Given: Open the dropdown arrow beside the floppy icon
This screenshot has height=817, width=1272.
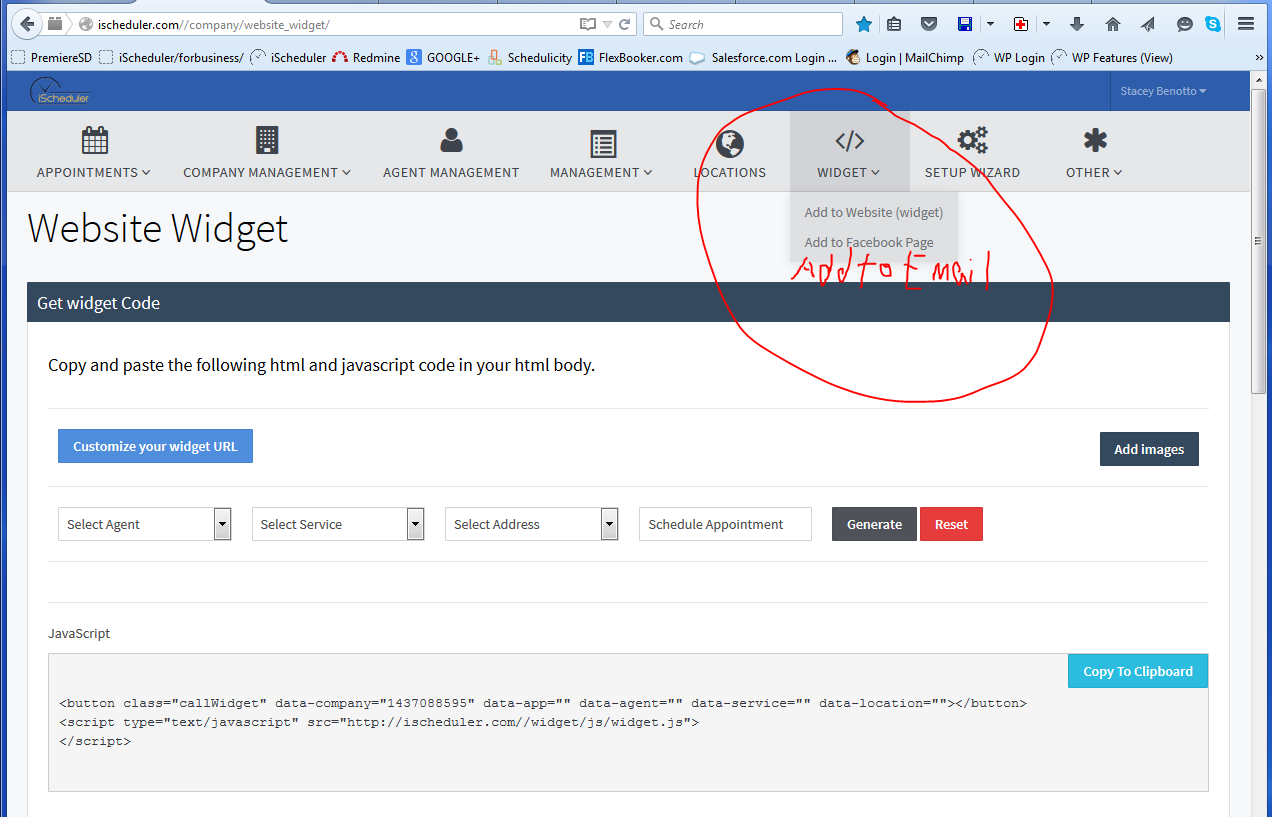Looking at the screenshot, I should coord(990,24).
